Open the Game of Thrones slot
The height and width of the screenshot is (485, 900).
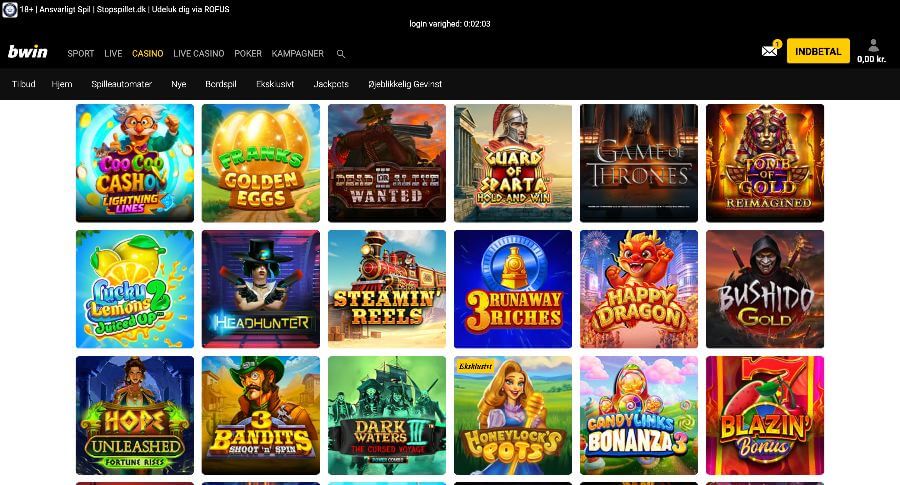coord(639,163)
